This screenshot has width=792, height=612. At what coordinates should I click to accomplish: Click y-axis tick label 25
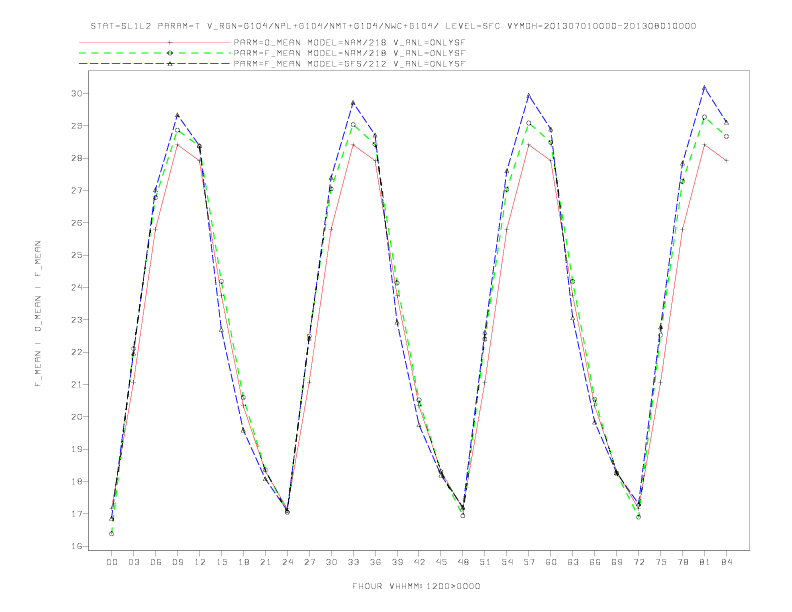coord(77,255)
